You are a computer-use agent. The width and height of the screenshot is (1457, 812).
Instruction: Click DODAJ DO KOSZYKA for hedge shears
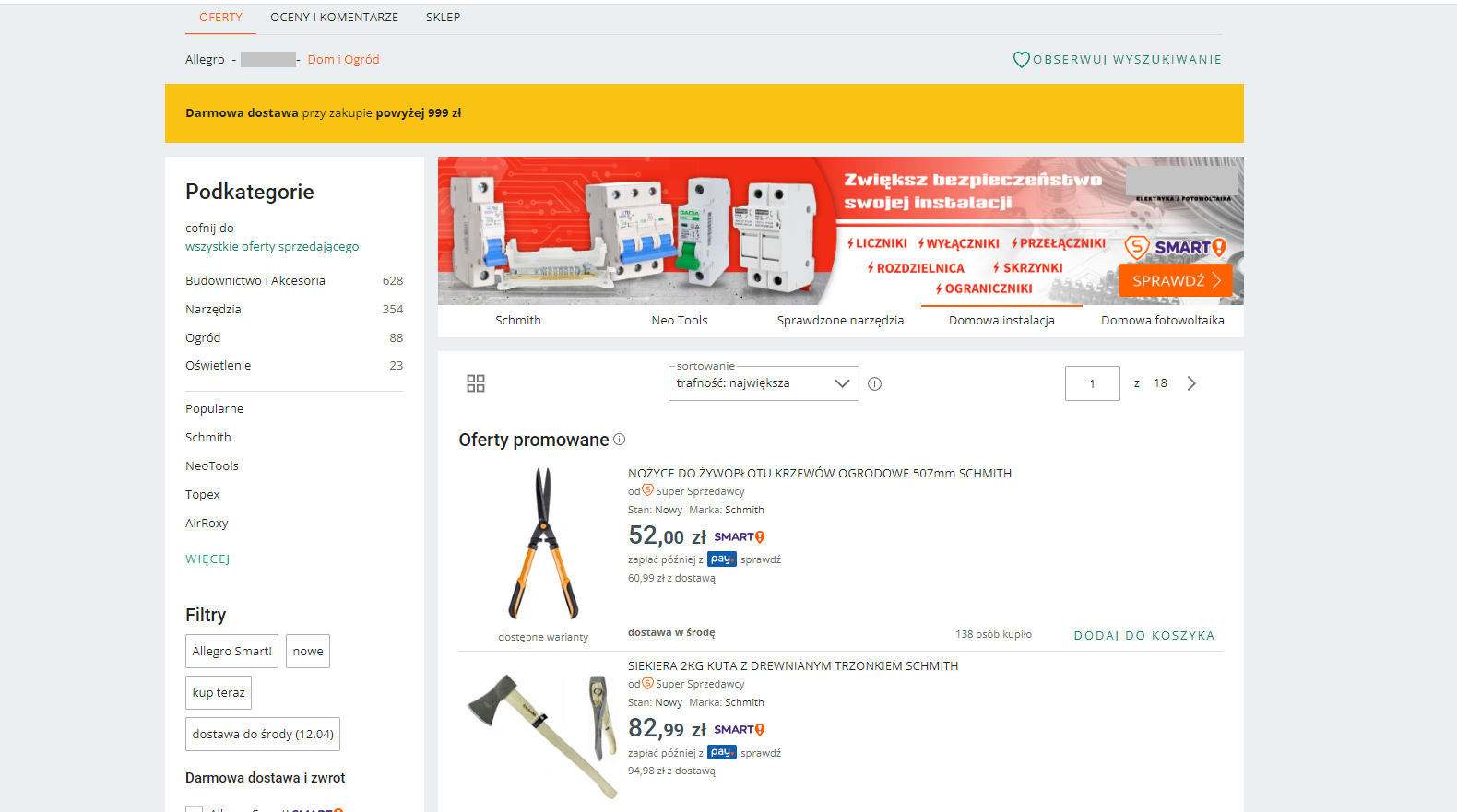pos(1144,636)
